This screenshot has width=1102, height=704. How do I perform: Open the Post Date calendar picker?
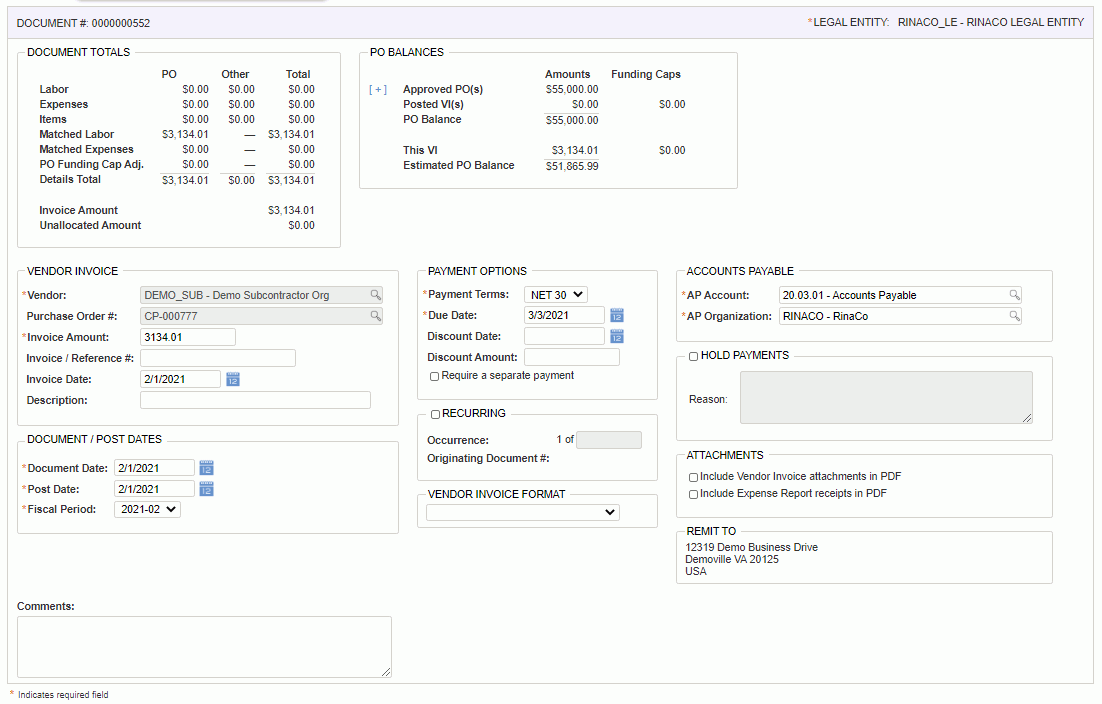point(207,489)
